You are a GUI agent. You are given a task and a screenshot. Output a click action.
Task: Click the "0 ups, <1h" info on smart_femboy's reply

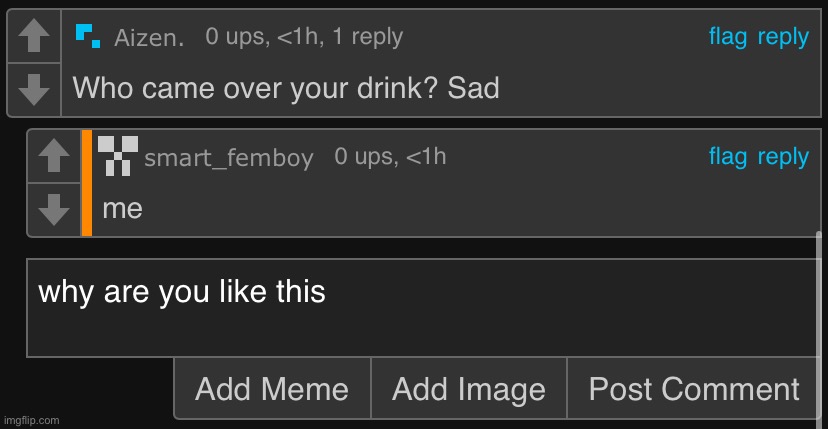point(390,156)
